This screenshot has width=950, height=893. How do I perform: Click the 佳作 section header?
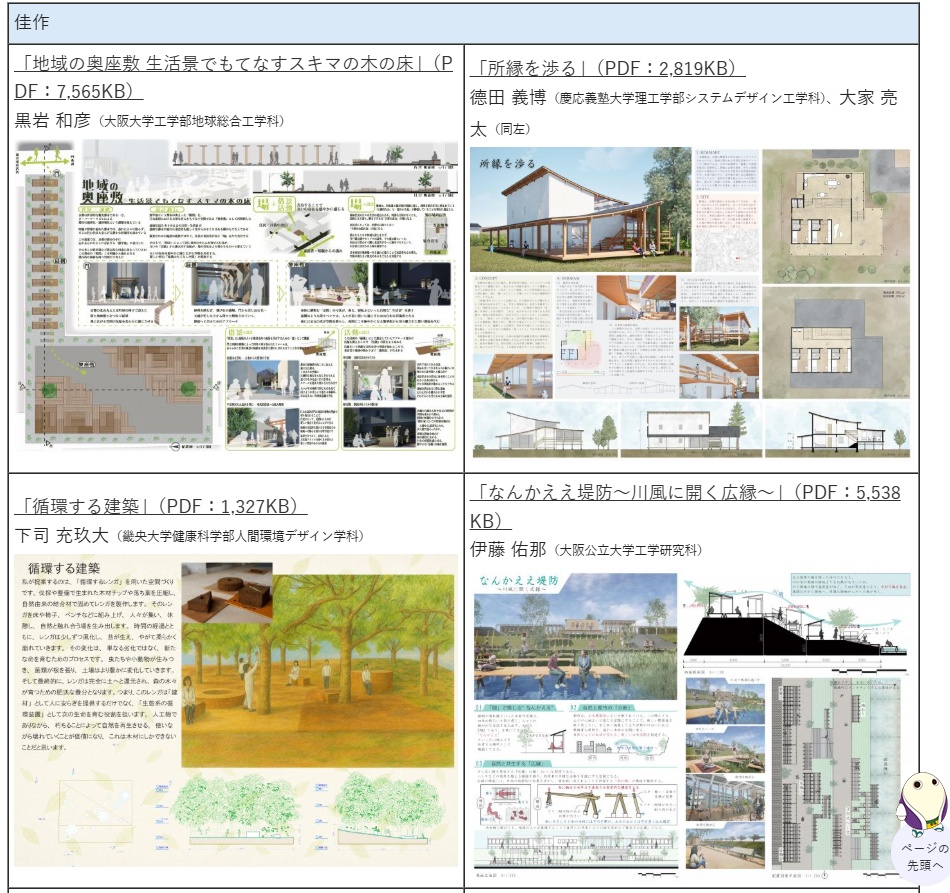pos(32,22)
